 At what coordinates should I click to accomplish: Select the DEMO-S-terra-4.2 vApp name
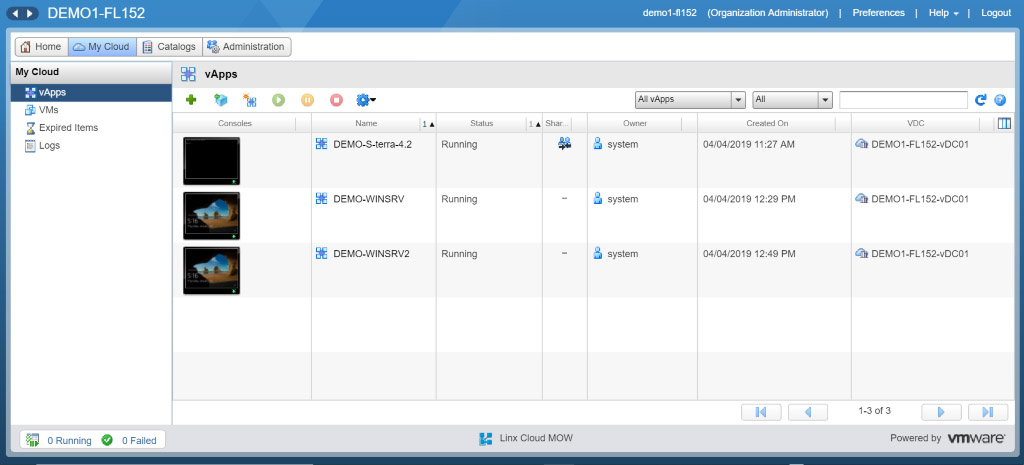[x=372, y=144]
